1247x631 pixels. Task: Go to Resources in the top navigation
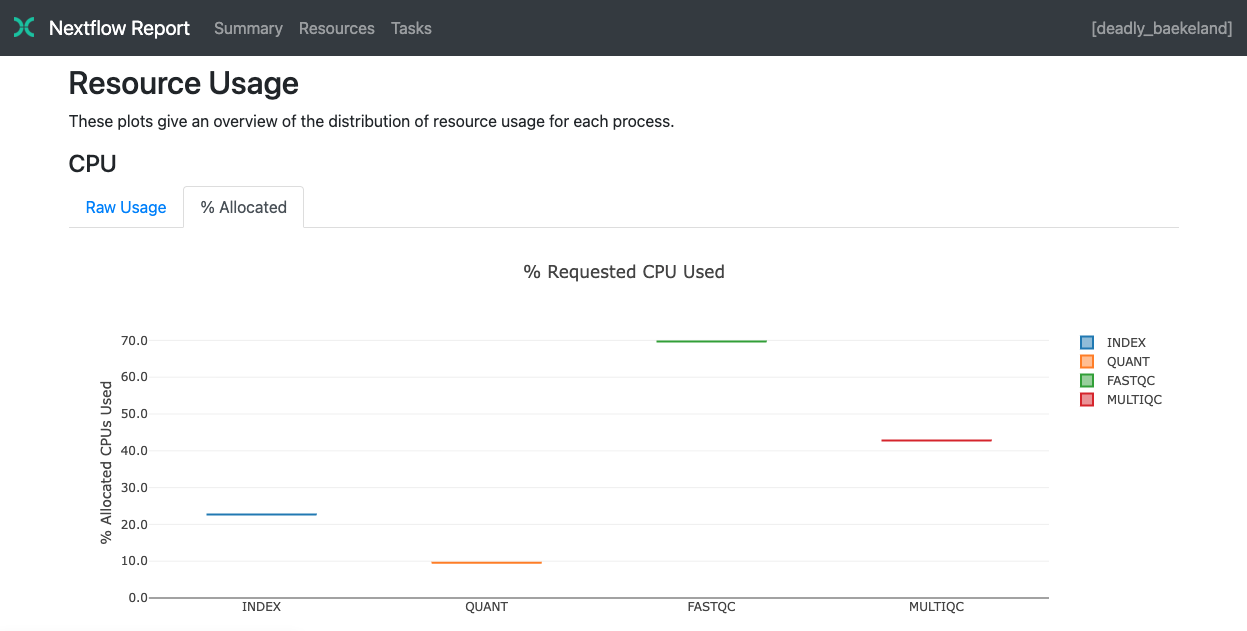(336, 28)
